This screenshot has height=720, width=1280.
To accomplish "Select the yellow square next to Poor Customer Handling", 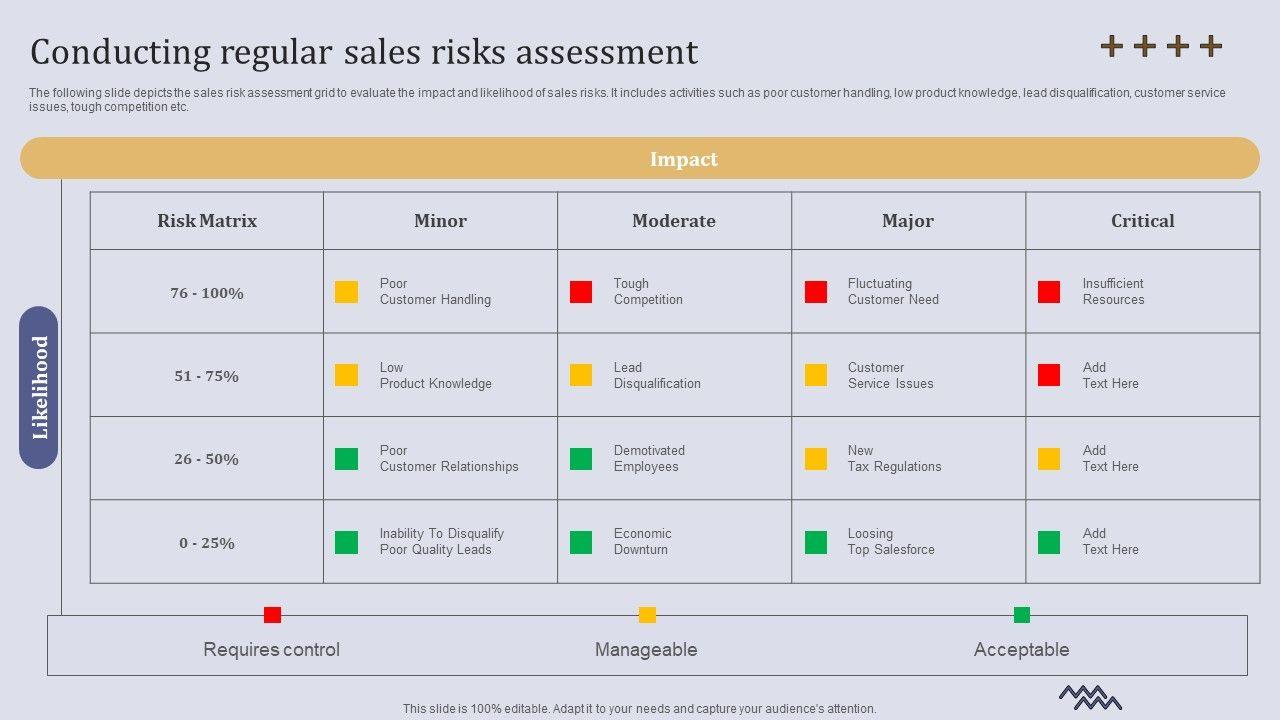I will [x=346, y=292].
